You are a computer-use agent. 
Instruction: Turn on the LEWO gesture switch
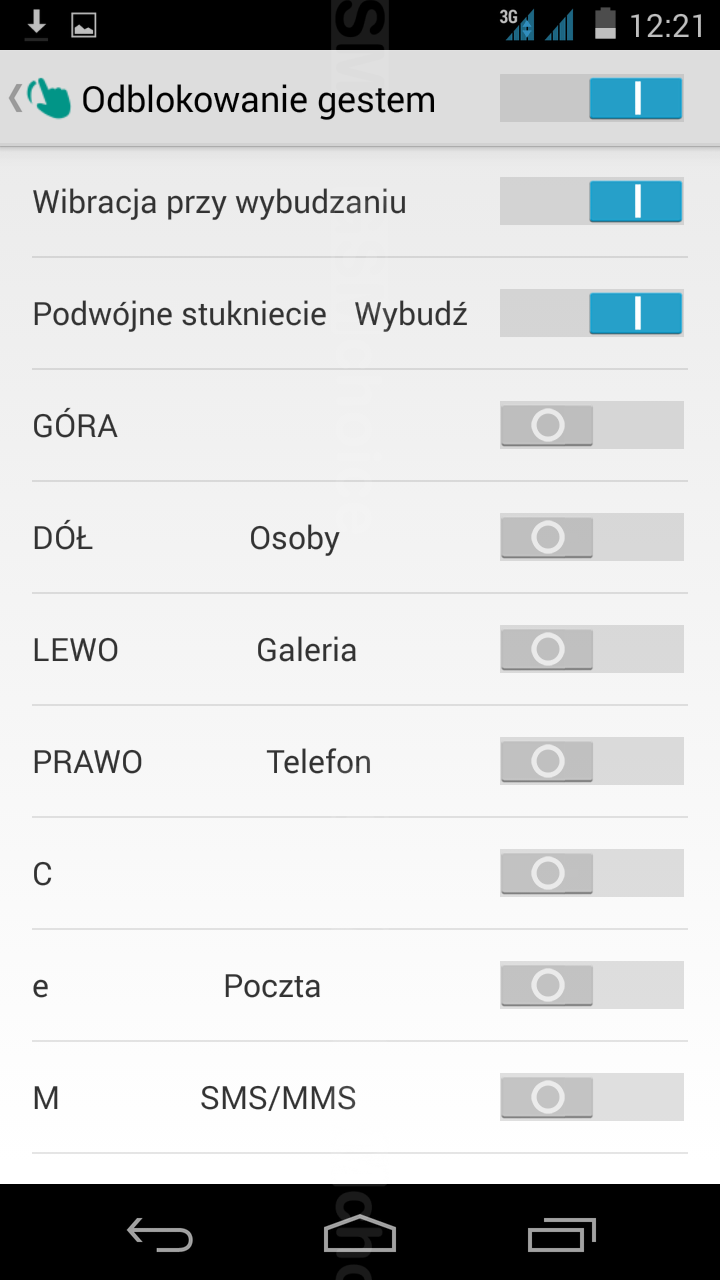[591, 649]
